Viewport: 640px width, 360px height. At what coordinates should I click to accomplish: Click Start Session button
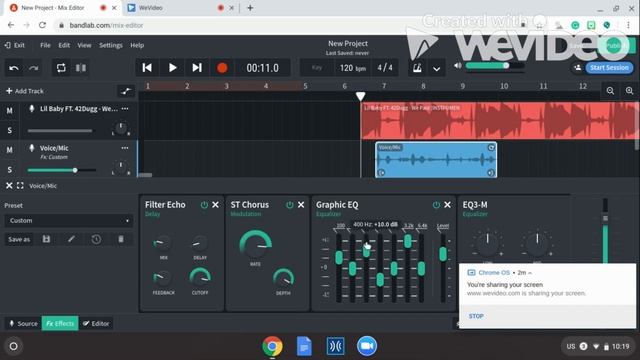[x=609, y=68]
